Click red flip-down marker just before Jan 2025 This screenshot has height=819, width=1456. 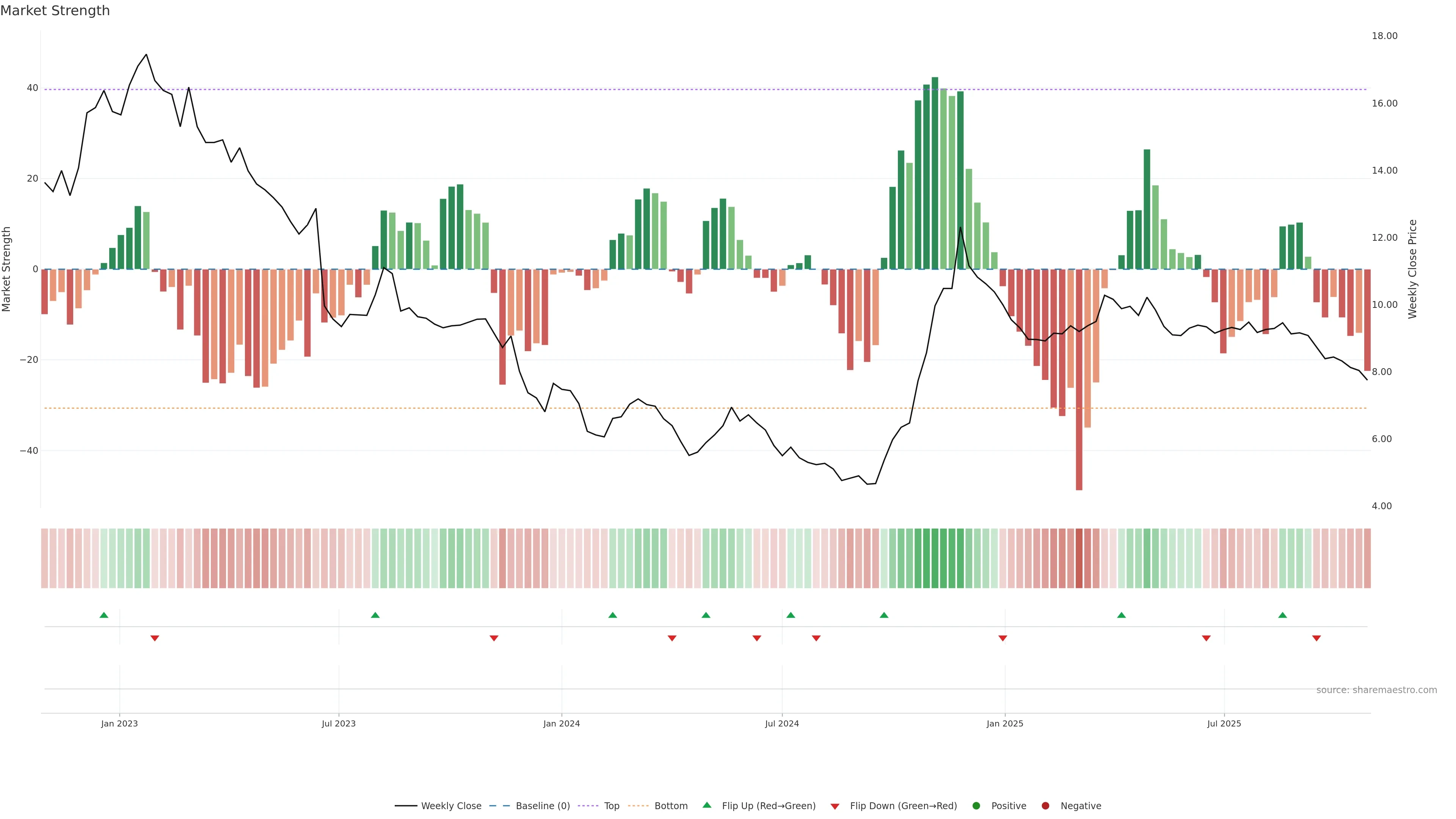pyautogui.click(x=1003, y=638)
